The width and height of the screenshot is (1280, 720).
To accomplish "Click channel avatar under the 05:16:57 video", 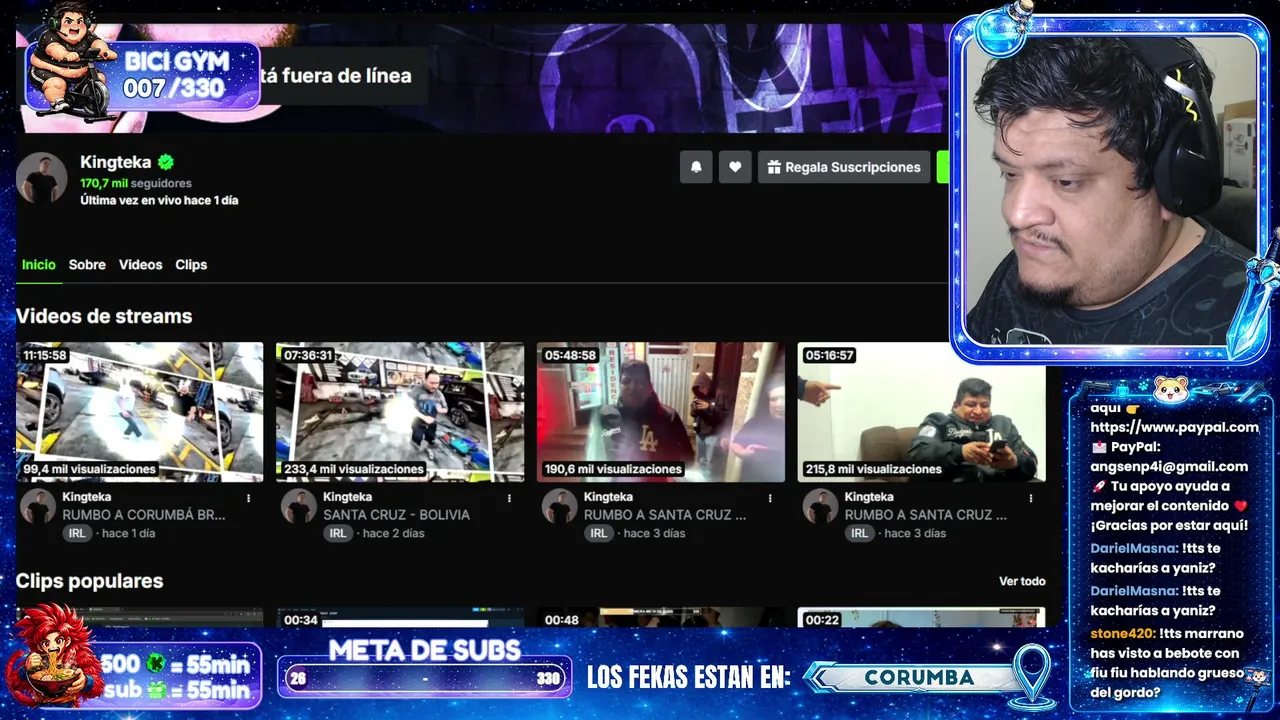I will 820,506.
